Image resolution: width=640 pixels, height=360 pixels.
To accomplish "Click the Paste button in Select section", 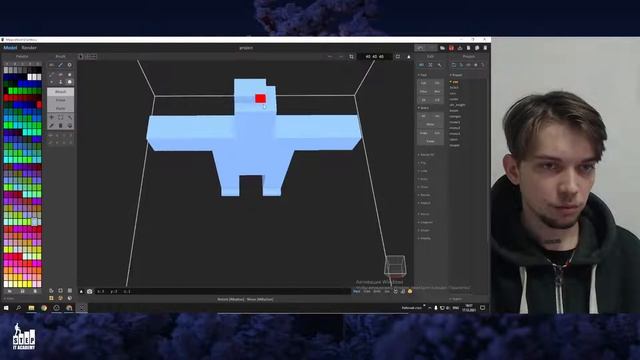I will pos(430,141).
